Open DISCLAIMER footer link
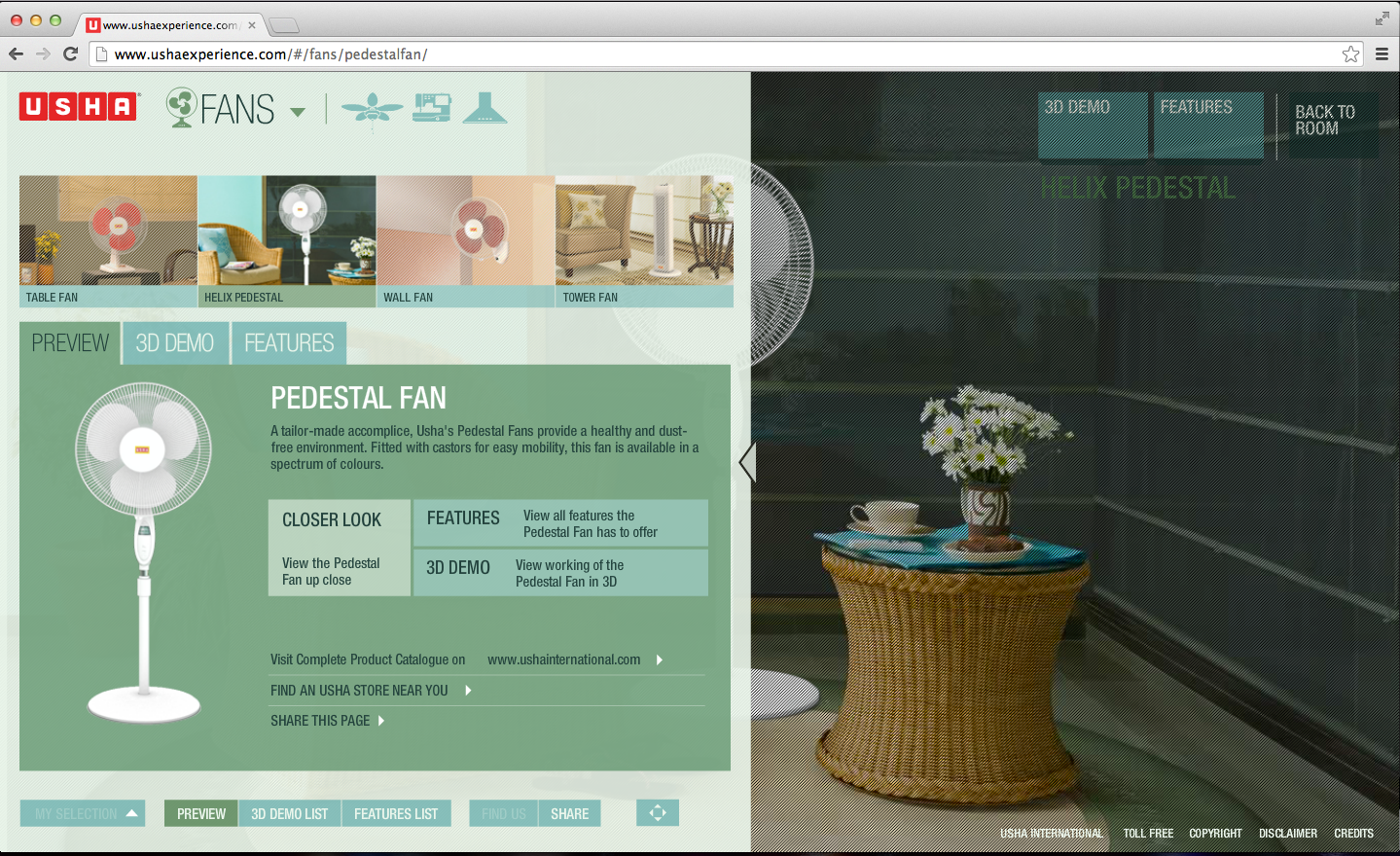Screen dimensions: 1400x856 point(1288,834)
